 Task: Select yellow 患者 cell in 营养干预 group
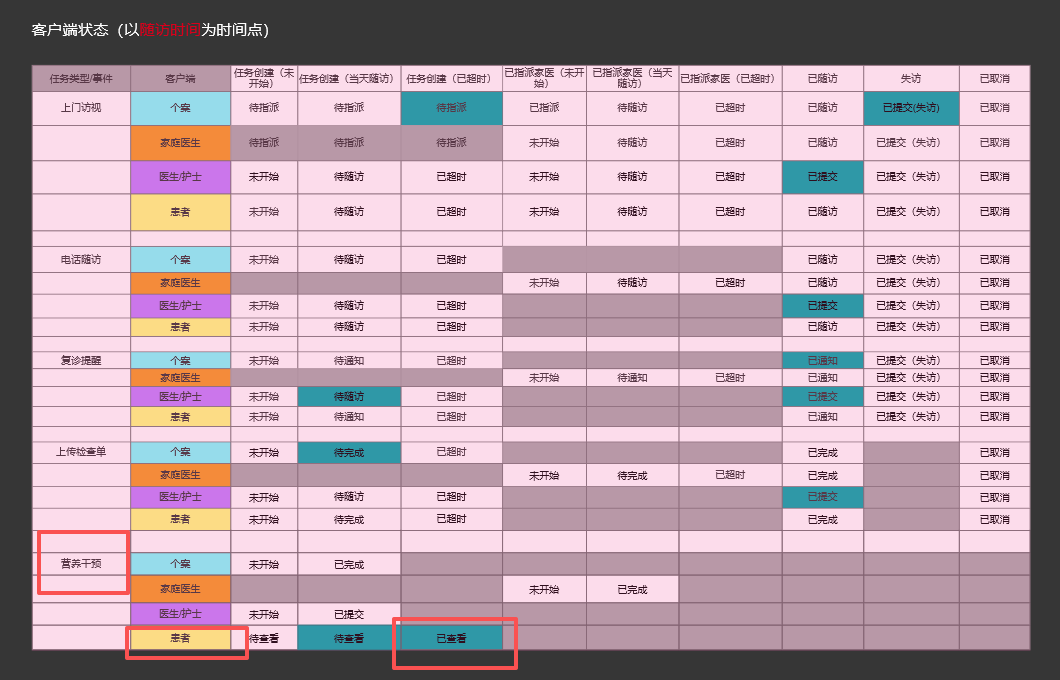(180, 637)
